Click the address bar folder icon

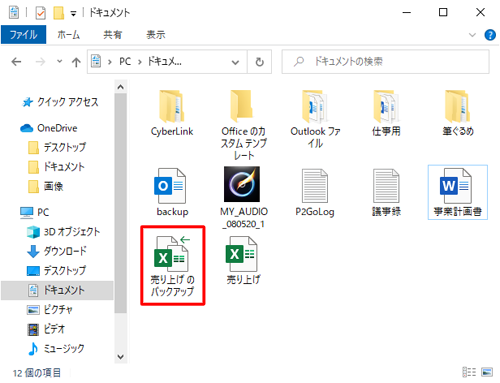[x=96, y=62]
